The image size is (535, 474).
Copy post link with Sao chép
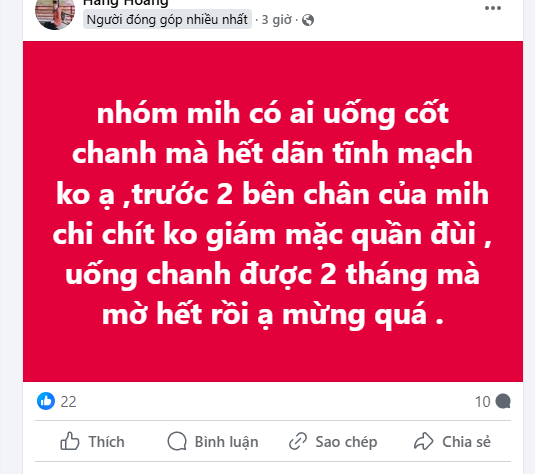pyautogui.click(x=333, y=441)
